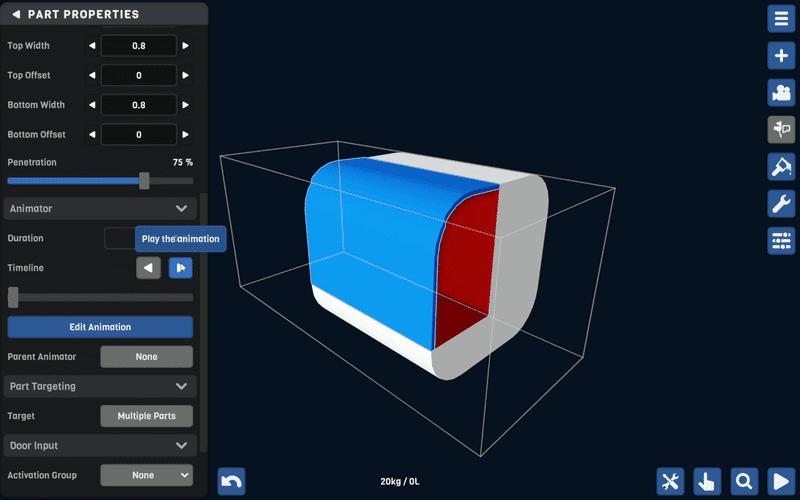
Task: Open the camera view options
Action: [781, 93]
